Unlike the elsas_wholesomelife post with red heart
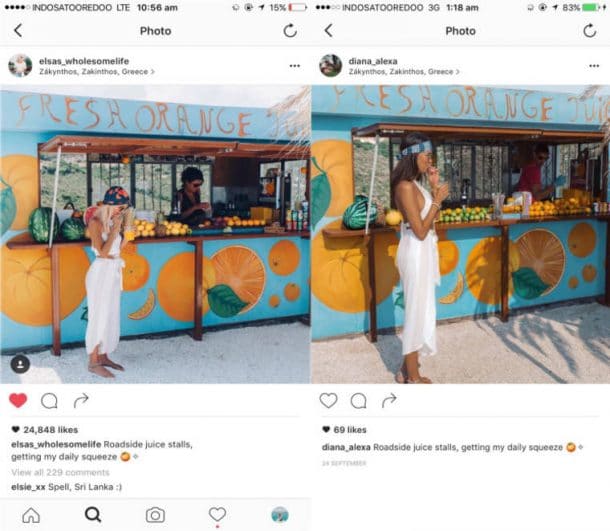This screenshot has height=531, width=610. pos(18,400)
